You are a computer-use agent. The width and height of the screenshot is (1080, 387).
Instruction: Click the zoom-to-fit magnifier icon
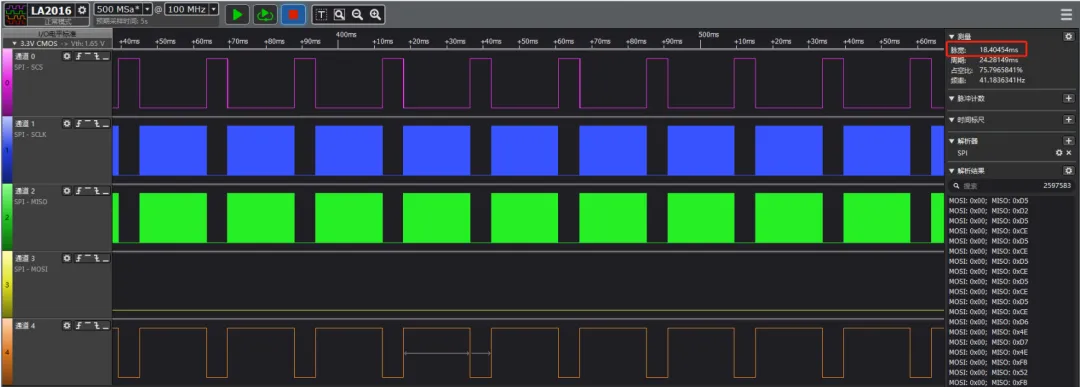(x=340, y=14)
